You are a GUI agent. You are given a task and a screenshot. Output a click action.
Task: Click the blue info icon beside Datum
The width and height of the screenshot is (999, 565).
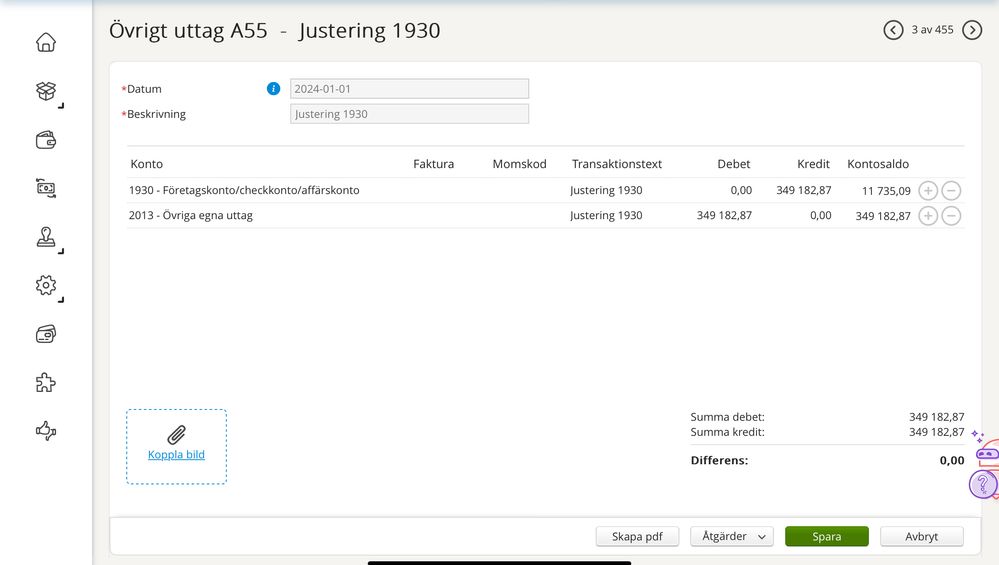(x=273, y=89)
